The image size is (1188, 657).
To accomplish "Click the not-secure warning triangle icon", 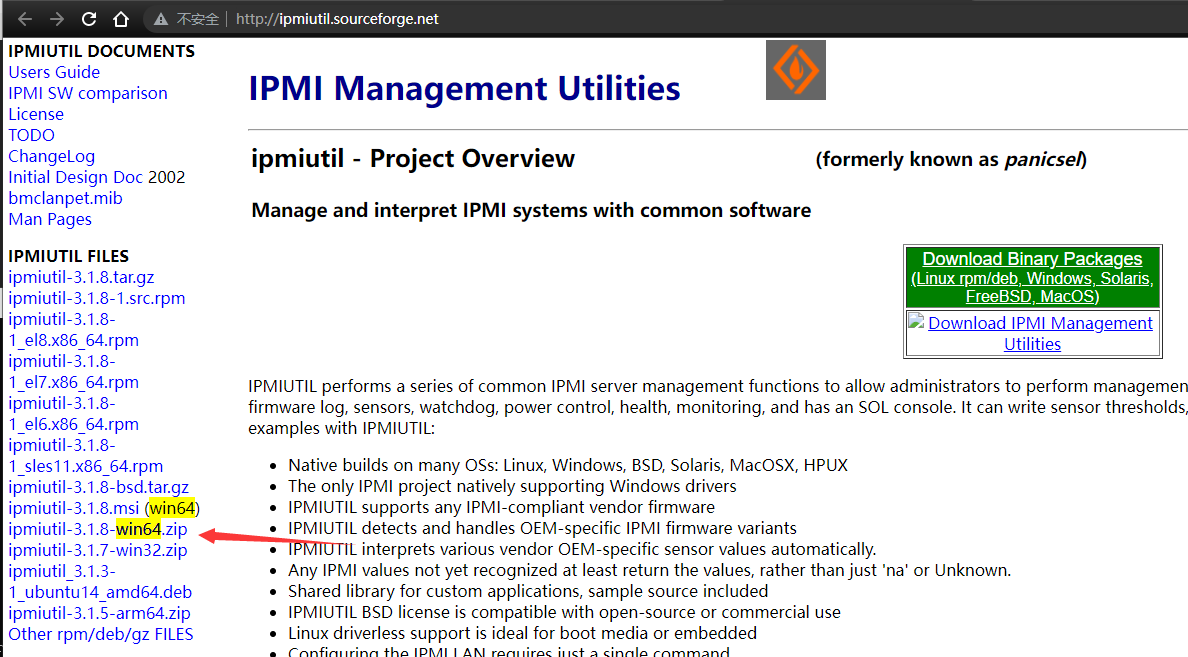I will click(161, 19).
